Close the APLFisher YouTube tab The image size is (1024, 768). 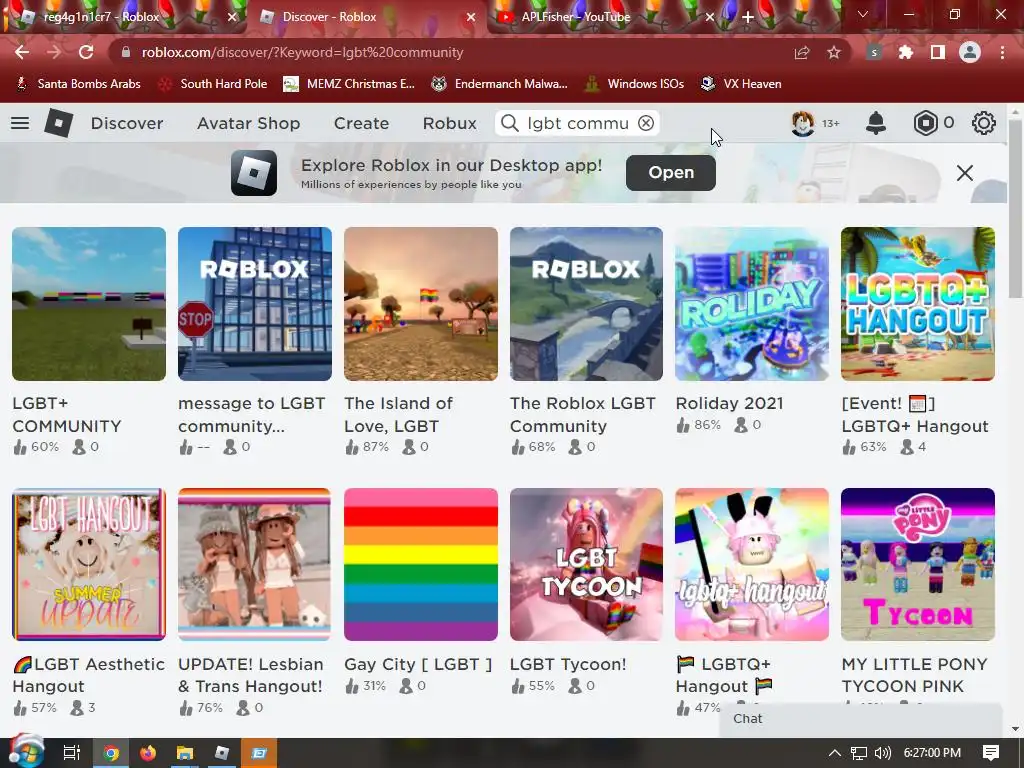point(711,17)
